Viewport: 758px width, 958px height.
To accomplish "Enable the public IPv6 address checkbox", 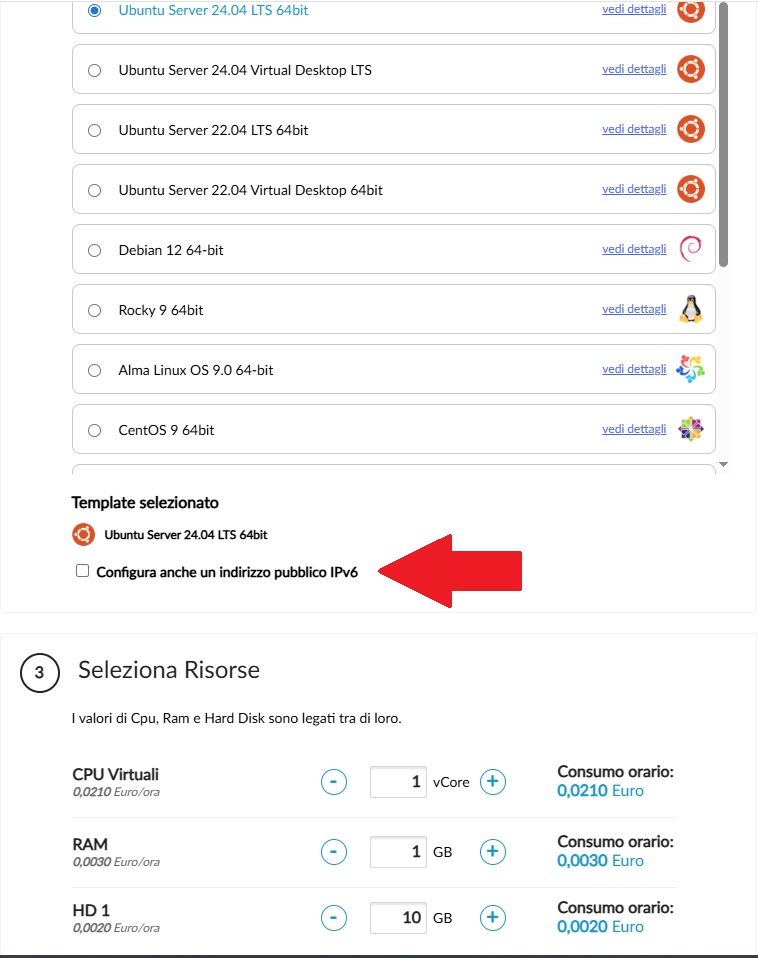I will [82, 570].
